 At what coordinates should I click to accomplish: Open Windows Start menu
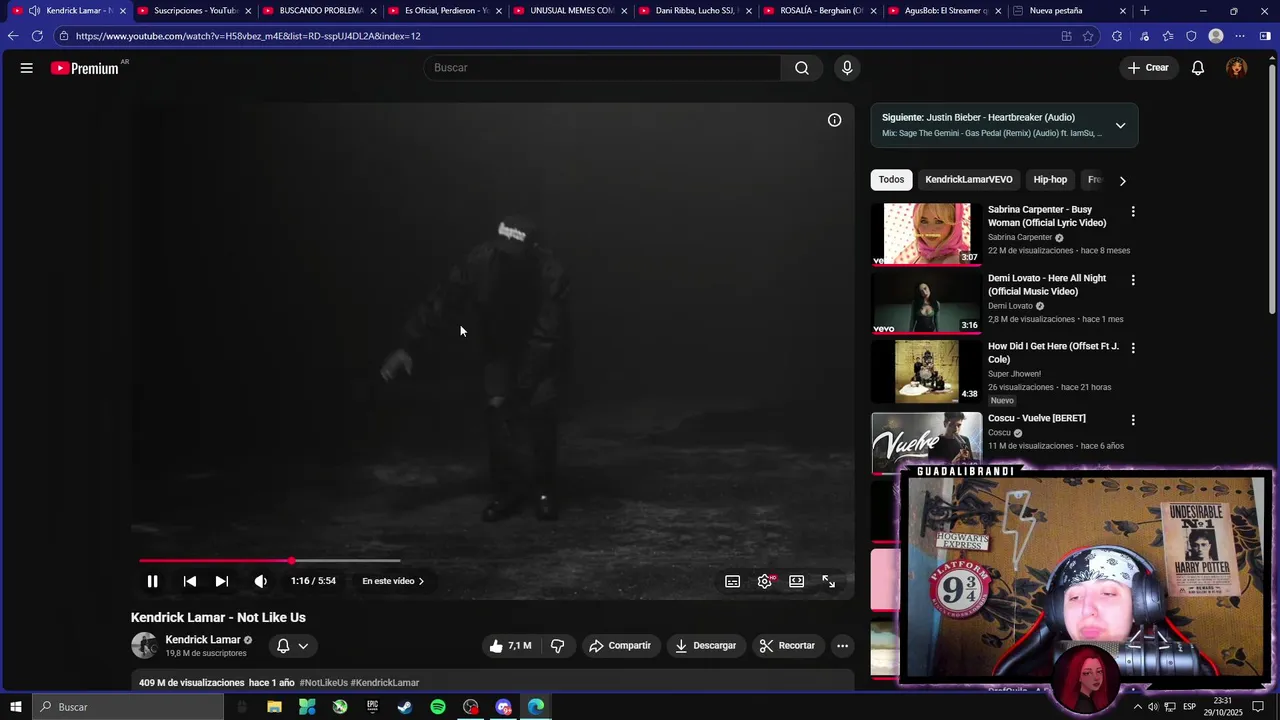coord(15,707)
